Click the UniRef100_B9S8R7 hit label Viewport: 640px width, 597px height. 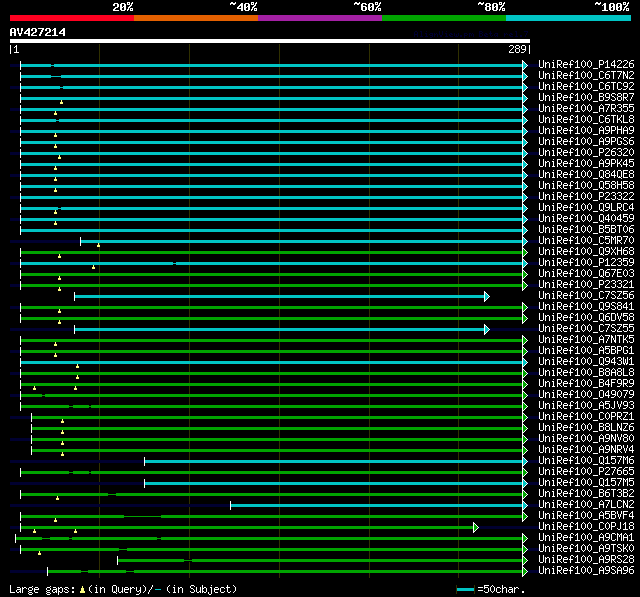(586, 98)
